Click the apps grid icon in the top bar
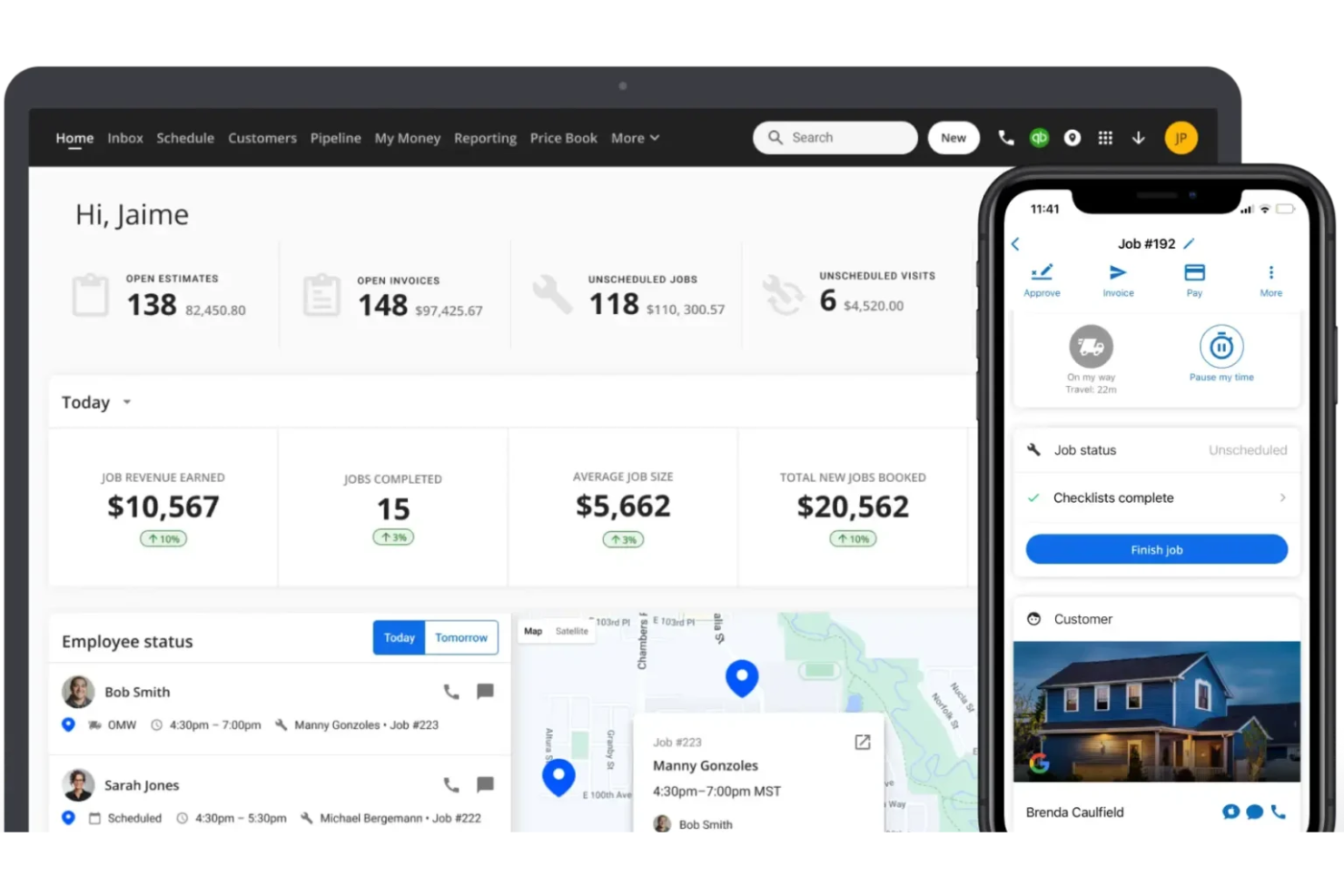The width and height of the screenshot is (1344, 896). (1105, 137)
